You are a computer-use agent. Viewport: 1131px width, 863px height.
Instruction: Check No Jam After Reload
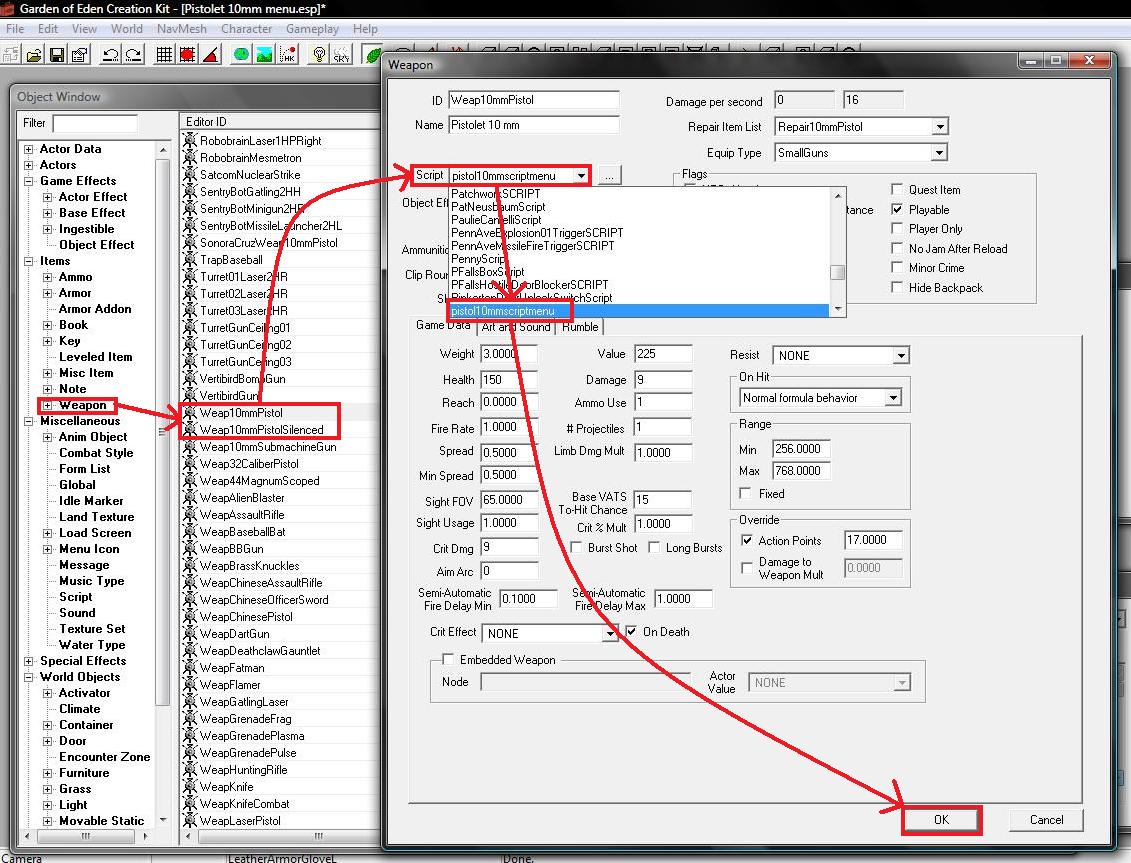point(897,248)
